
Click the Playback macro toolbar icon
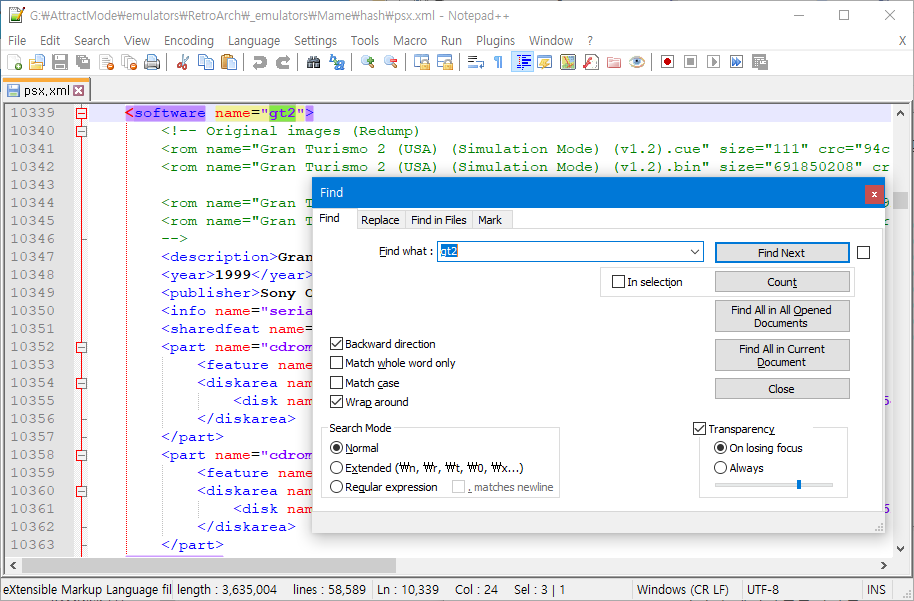point(713,62)
